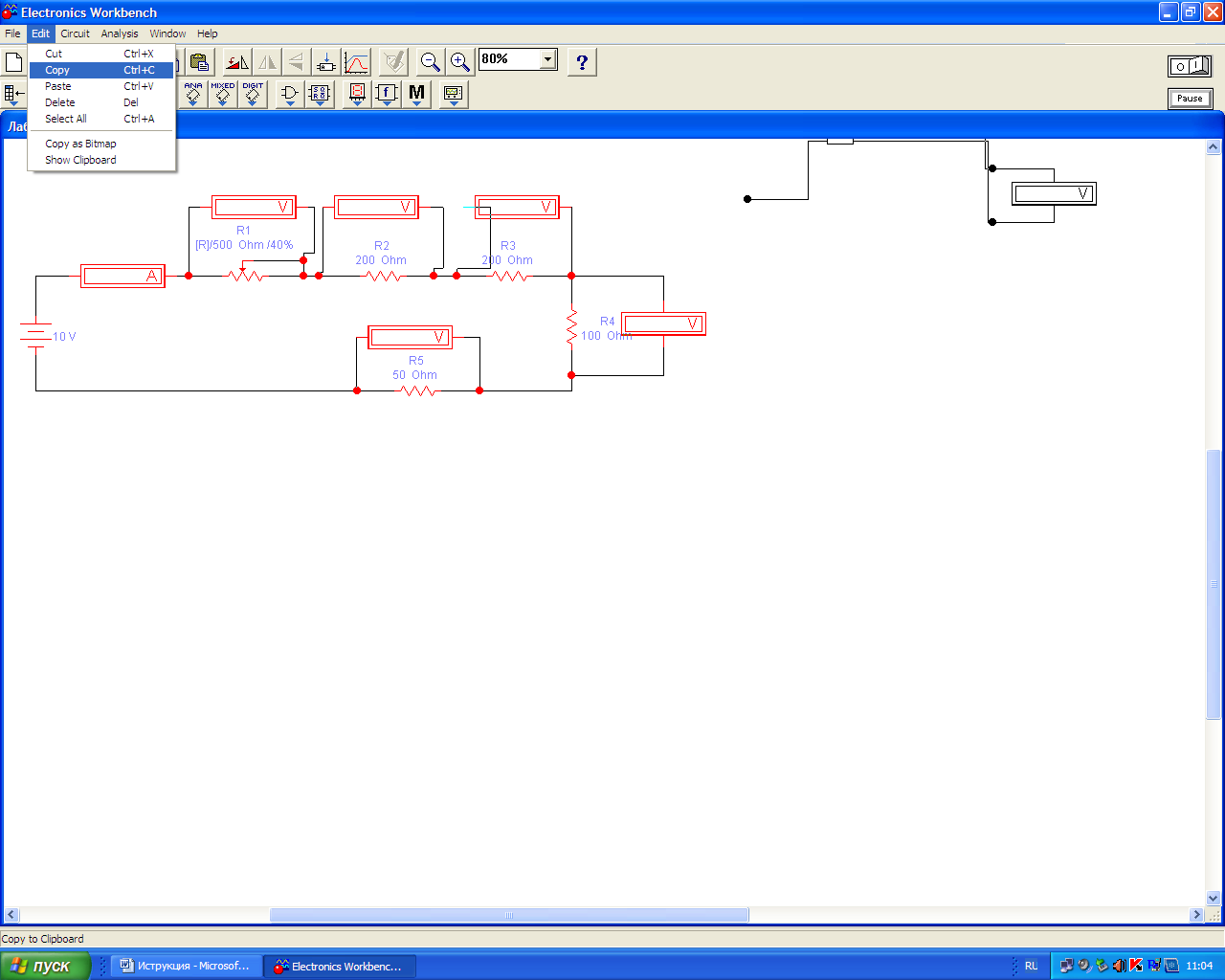Click the Zoom In magnifier icon
Viewport: 1225px width, 980px height.
pyautogui.click(x=460, y=62)
